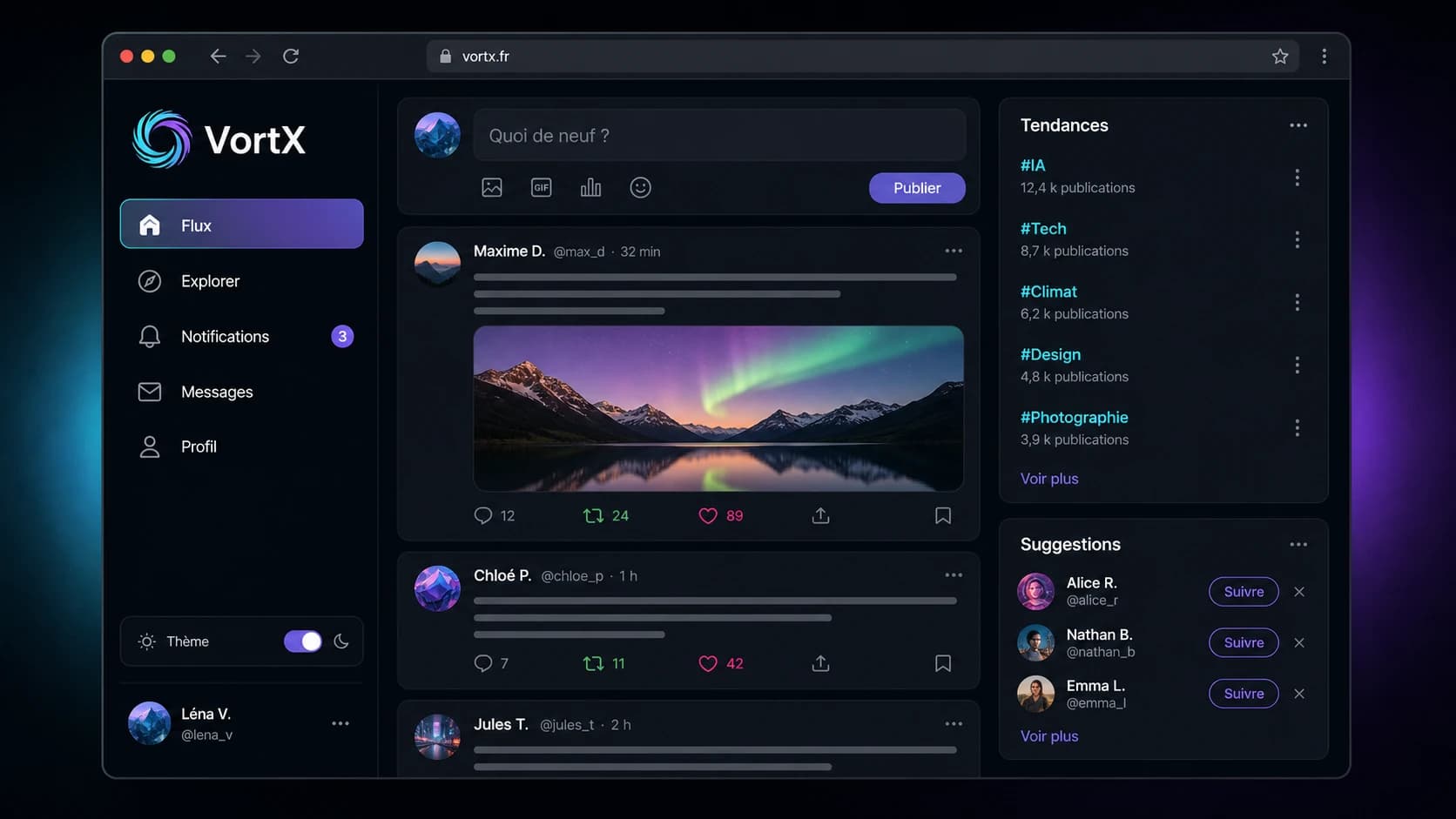1456x819 pixels.
Task: Open options for #Design trend
Action: pyautogui.click(x=1297, y=365)
